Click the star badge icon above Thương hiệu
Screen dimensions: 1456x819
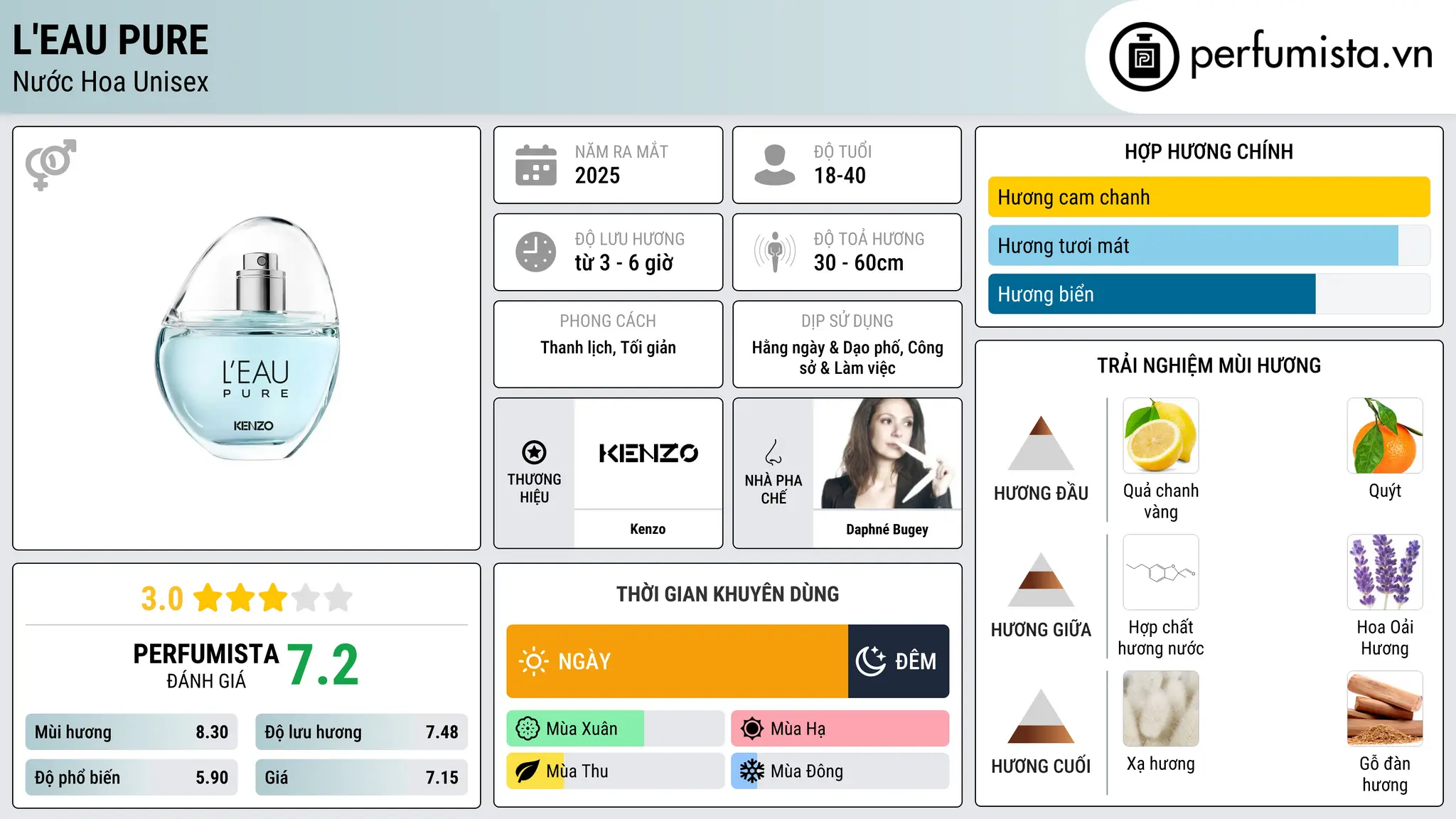click(534, 452)
